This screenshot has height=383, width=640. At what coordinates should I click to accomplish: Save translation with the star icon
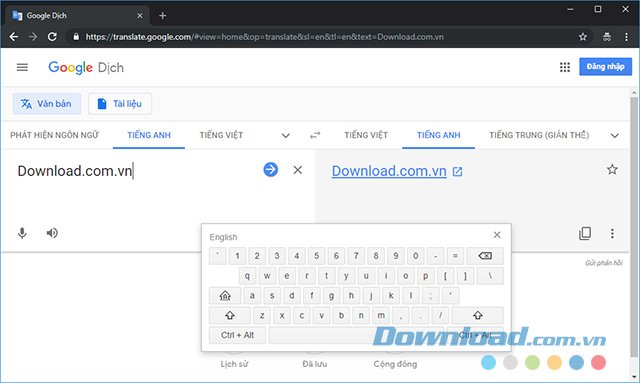(x=612, y=169)
